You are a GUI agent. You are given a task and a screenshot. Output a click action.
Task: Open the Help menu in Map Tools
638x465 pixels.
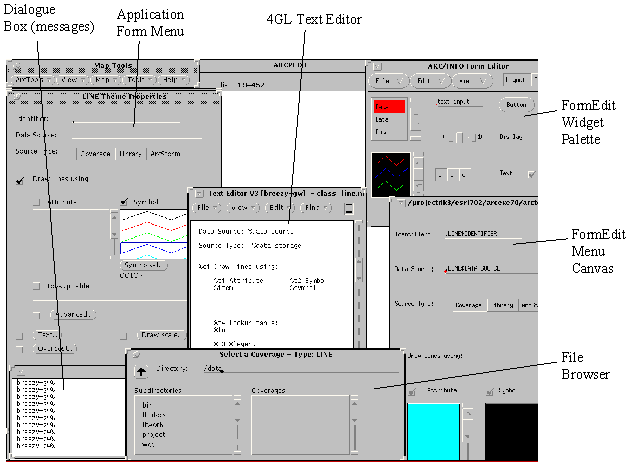pyautogui.click(x=174, y=80)
